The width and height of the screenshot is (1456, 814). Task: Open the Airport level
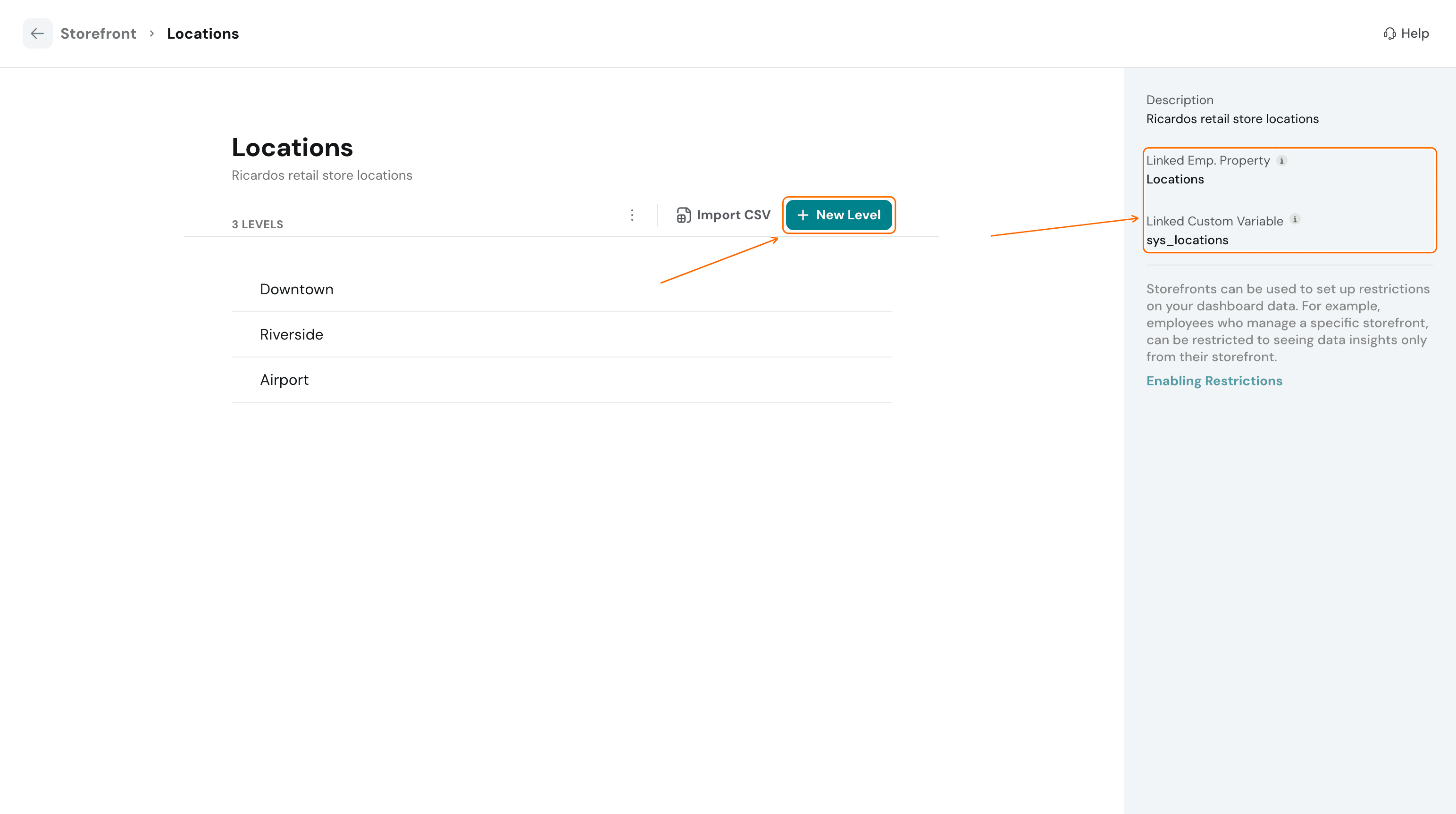click(562, 380)
